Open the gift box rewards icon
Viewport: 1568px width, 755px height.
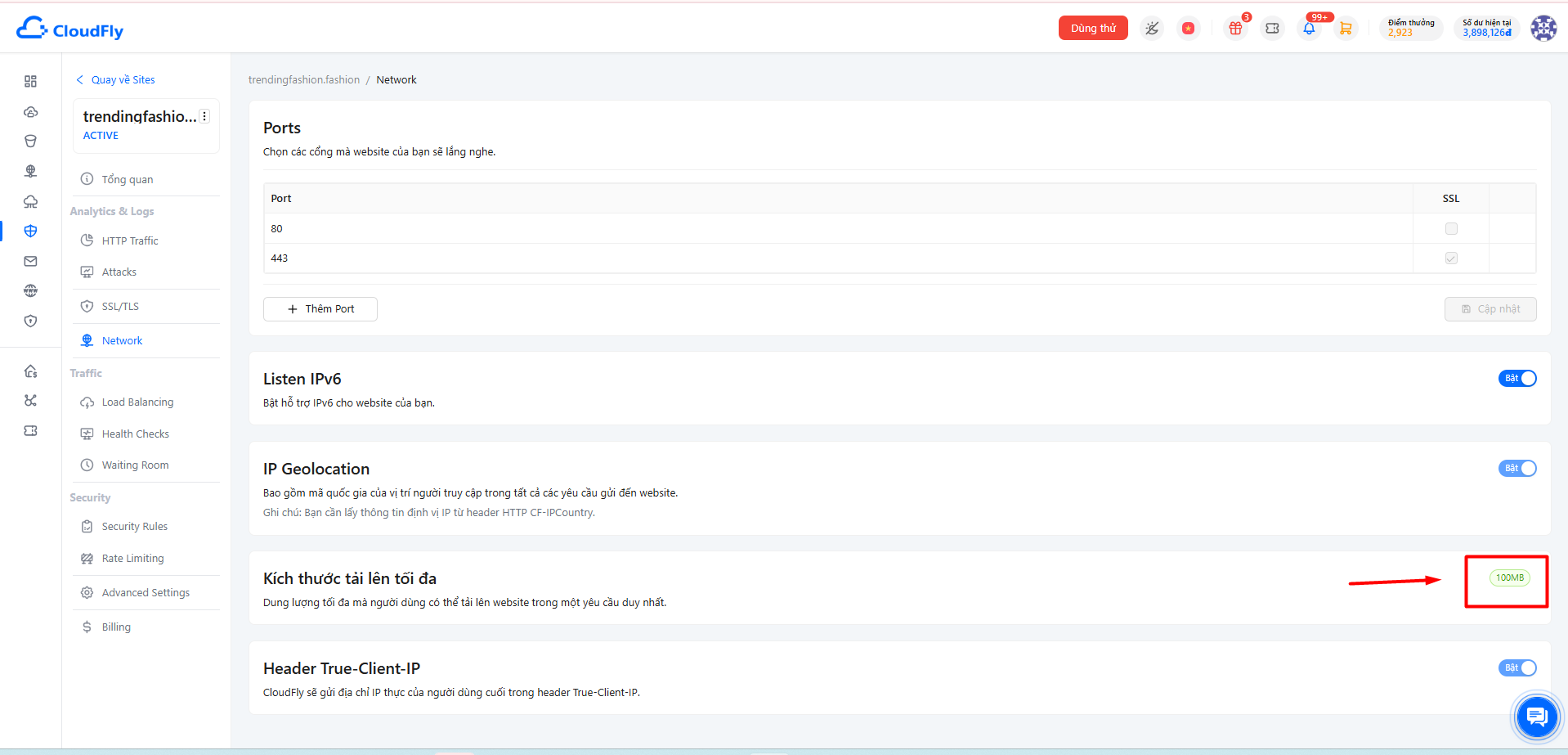pyautogui.click(x=1235, y=29)
